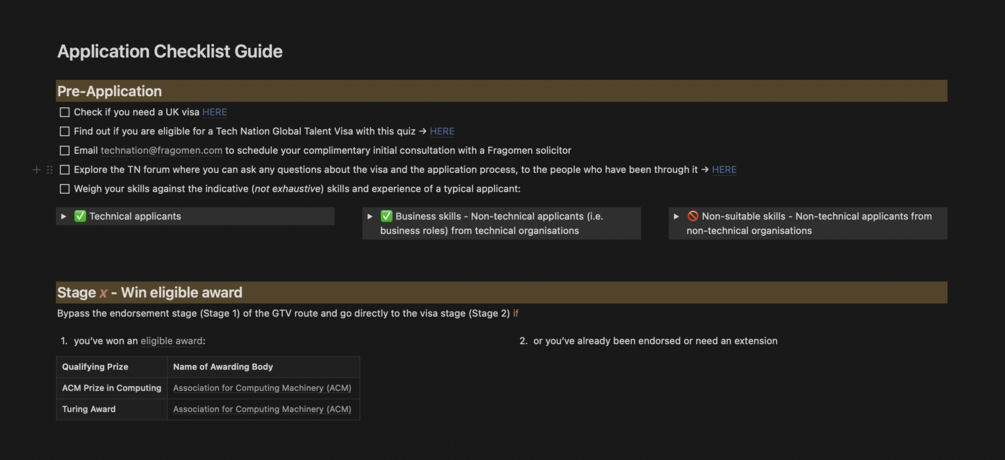Tick the checkbox for emailing the Fragomen solicitor
This screenshot has height=460, width=1005.
[65, 150]
